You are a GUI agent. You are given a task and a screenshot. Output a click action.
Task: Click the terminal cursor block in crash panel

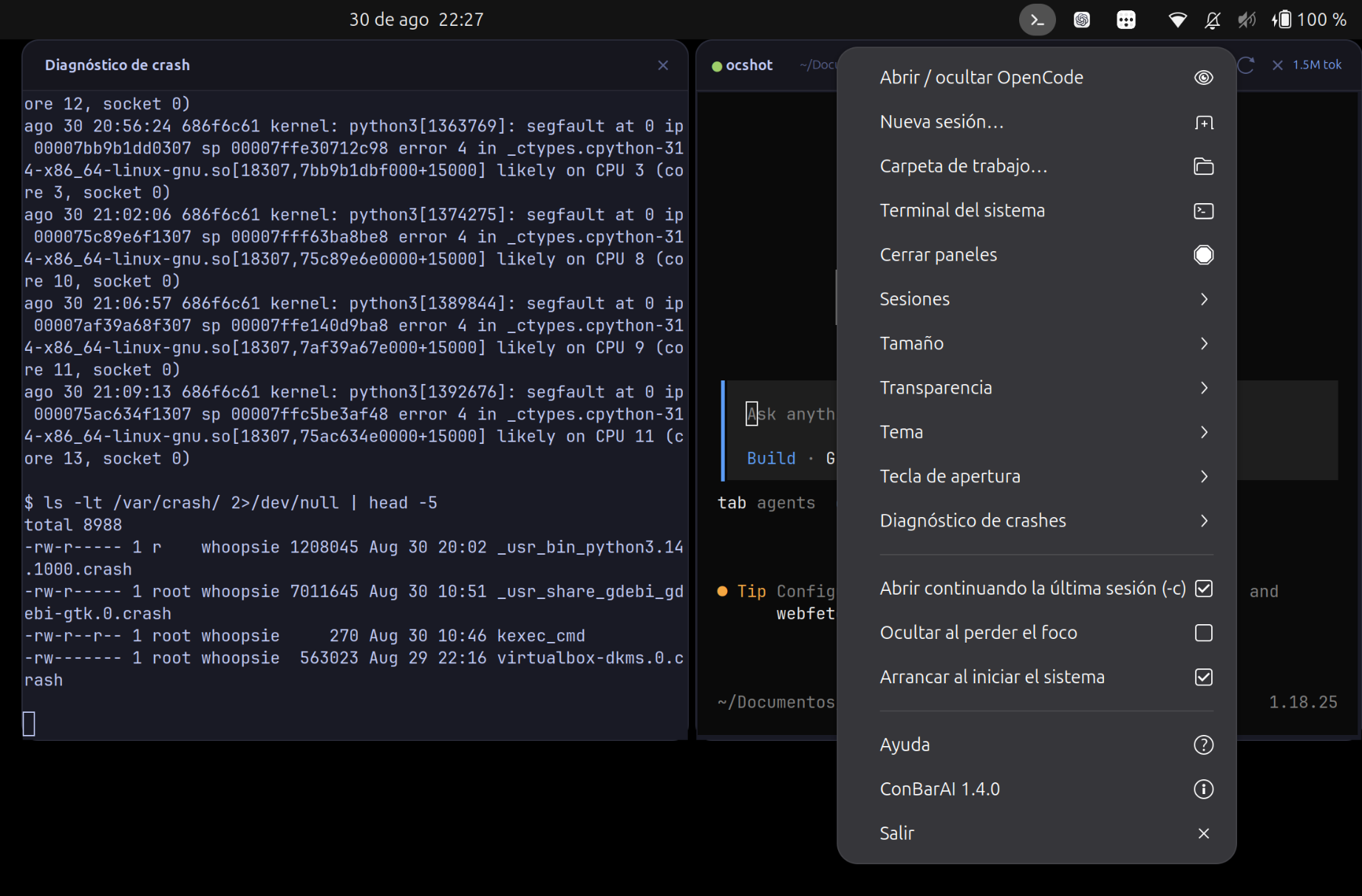(29, 724)
